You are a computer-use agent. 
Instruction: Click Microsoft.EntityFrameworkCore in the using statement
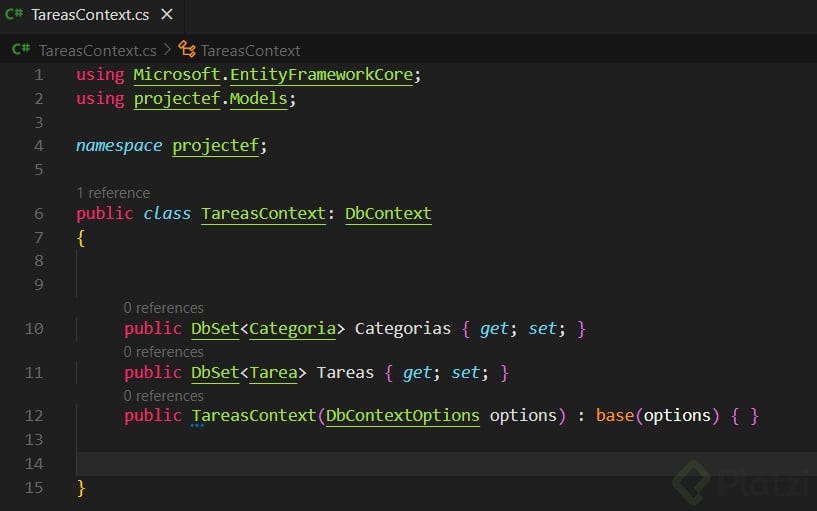tap(272, 75)
